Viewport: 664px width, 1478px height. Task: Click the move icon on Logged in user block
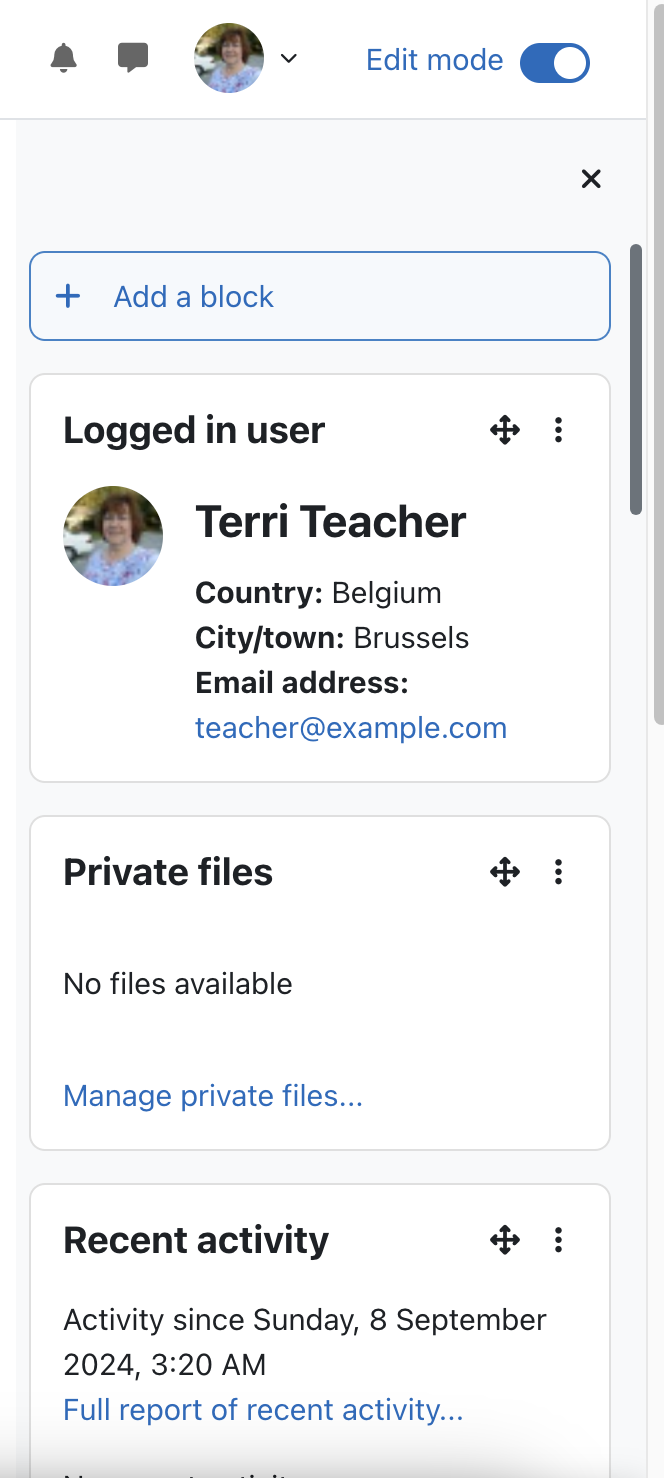(x=505, y=431)
